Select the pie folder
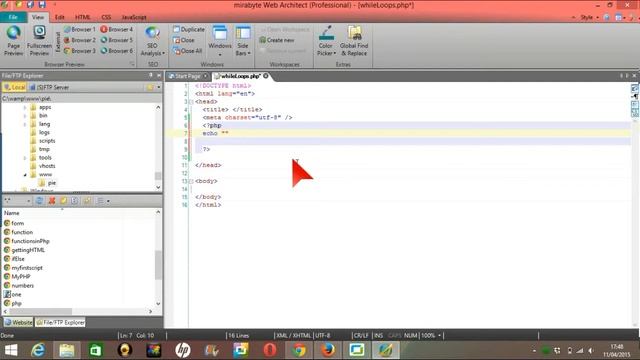640x360 pixels. coord(51,183)
